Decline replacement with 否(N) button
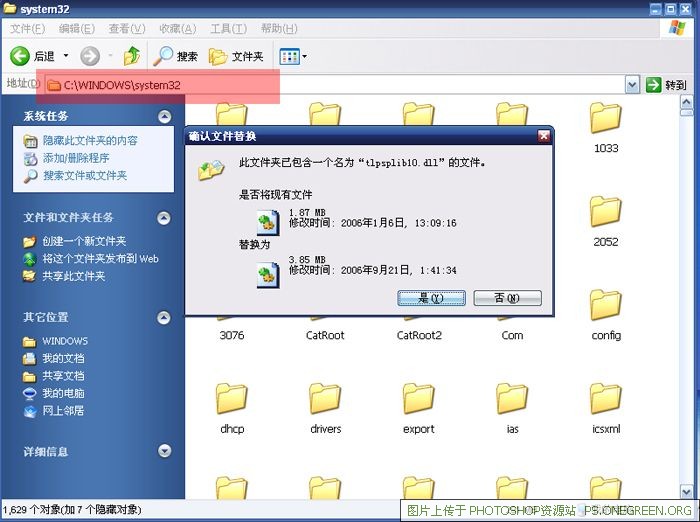 pos(508,298)
